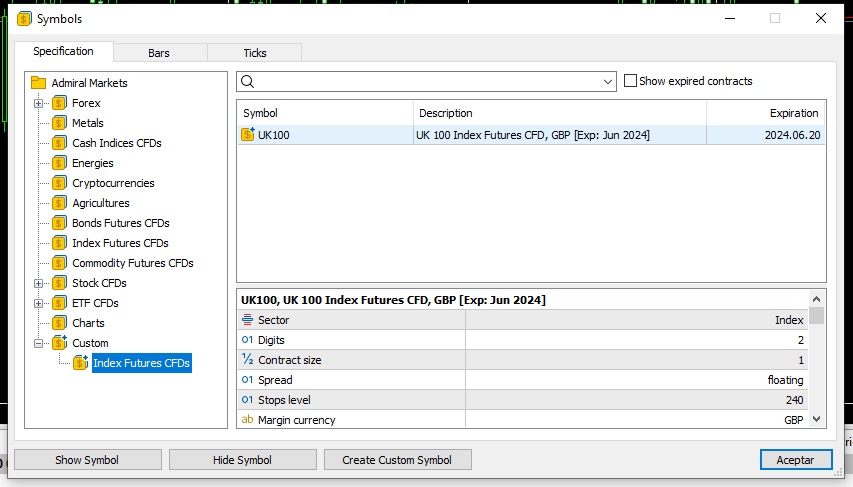
Task: Click the Hide Symbol button
Action: (x=243, y=460)
